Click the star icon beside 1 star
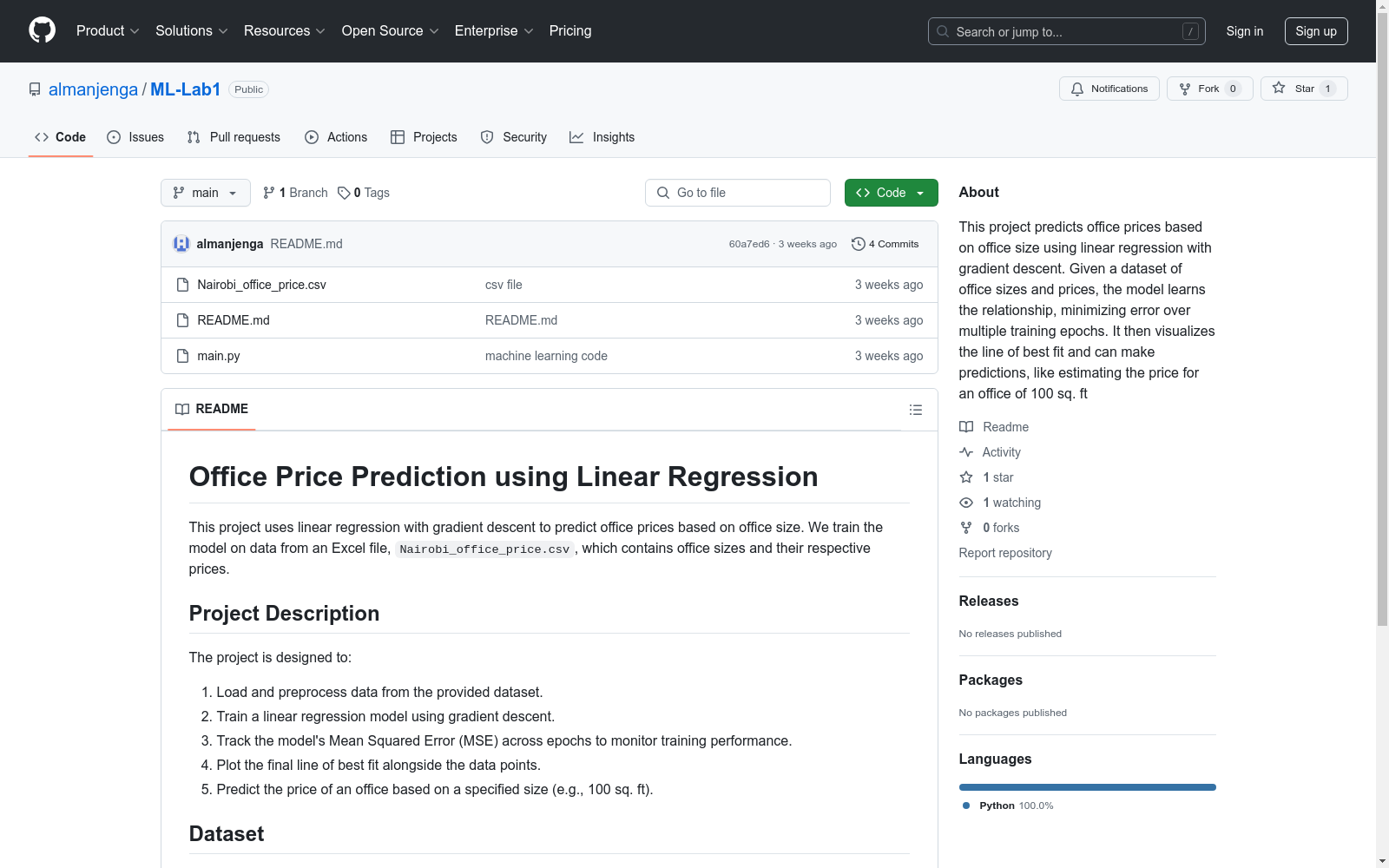The width and height of the screenshot is (1389, 868). coord(966,477)
